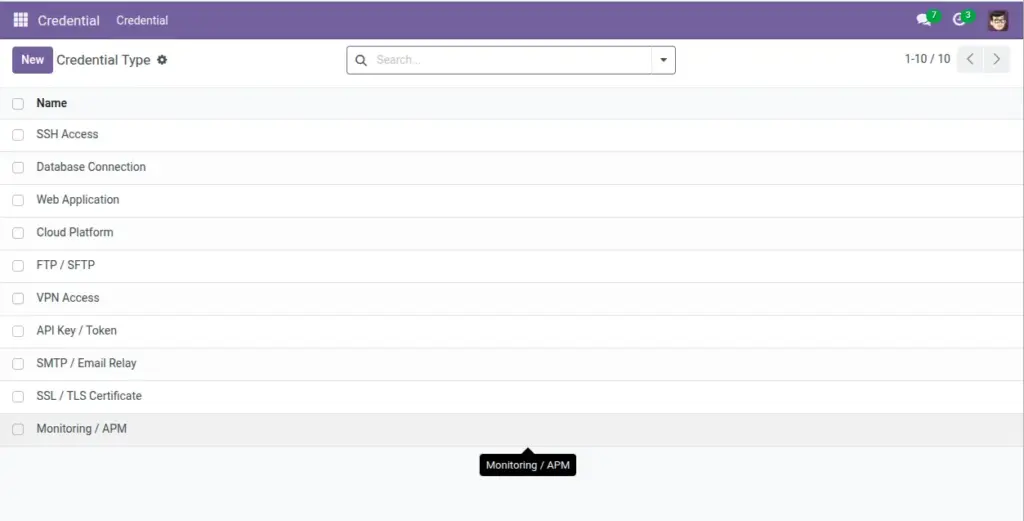Open the Credential menu item
The width and height of the screenshot is (1024, 521).
coord(142,20)
